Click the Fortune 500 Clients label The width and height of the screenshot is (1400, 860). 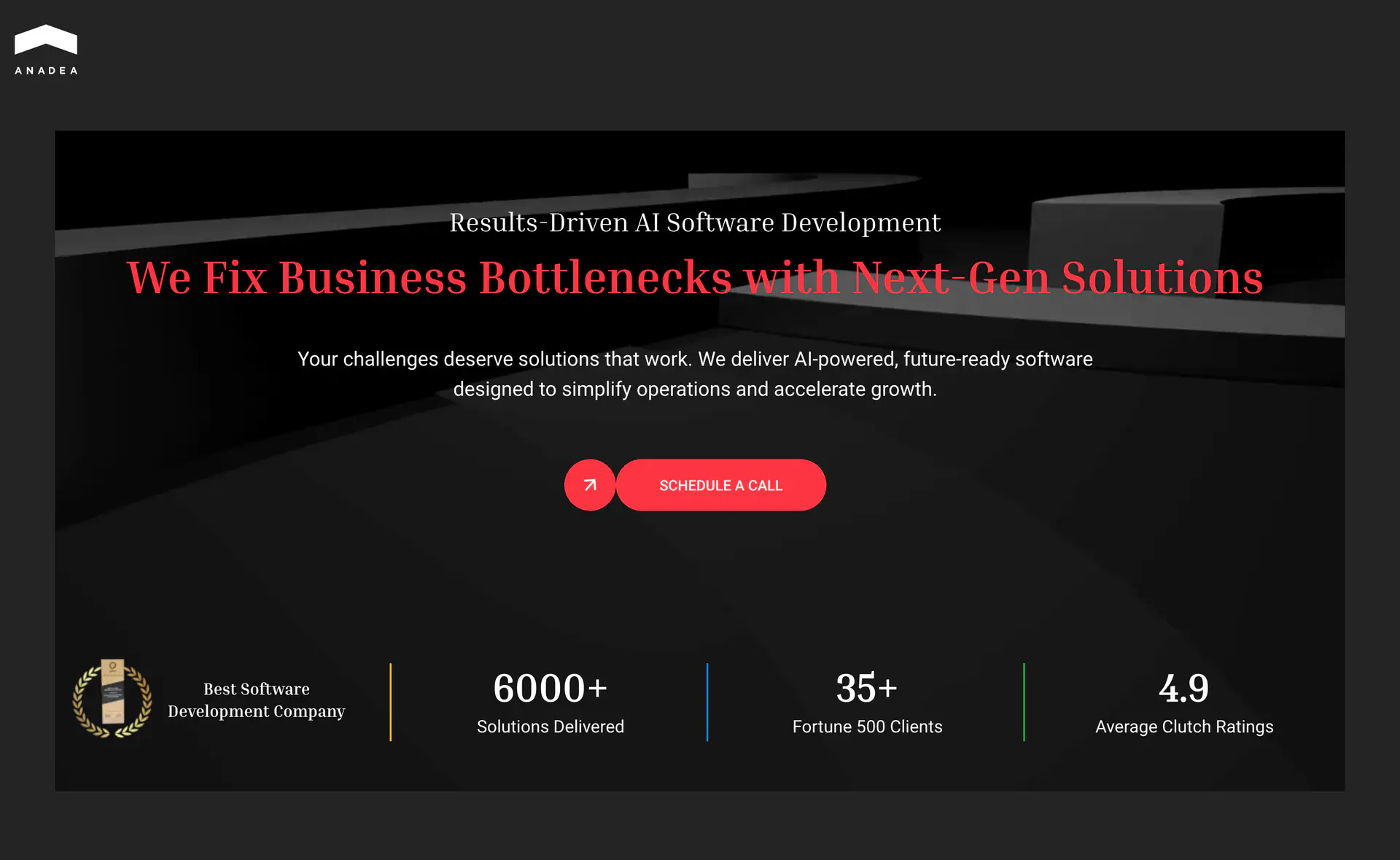click(x=867, y=727)
